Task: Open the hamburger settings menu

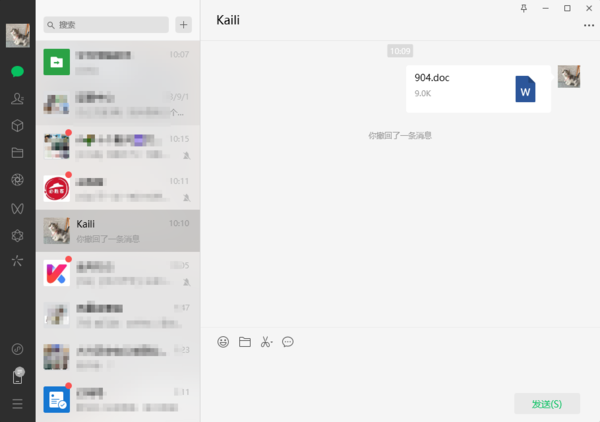Action: click(x=17, y=404)
